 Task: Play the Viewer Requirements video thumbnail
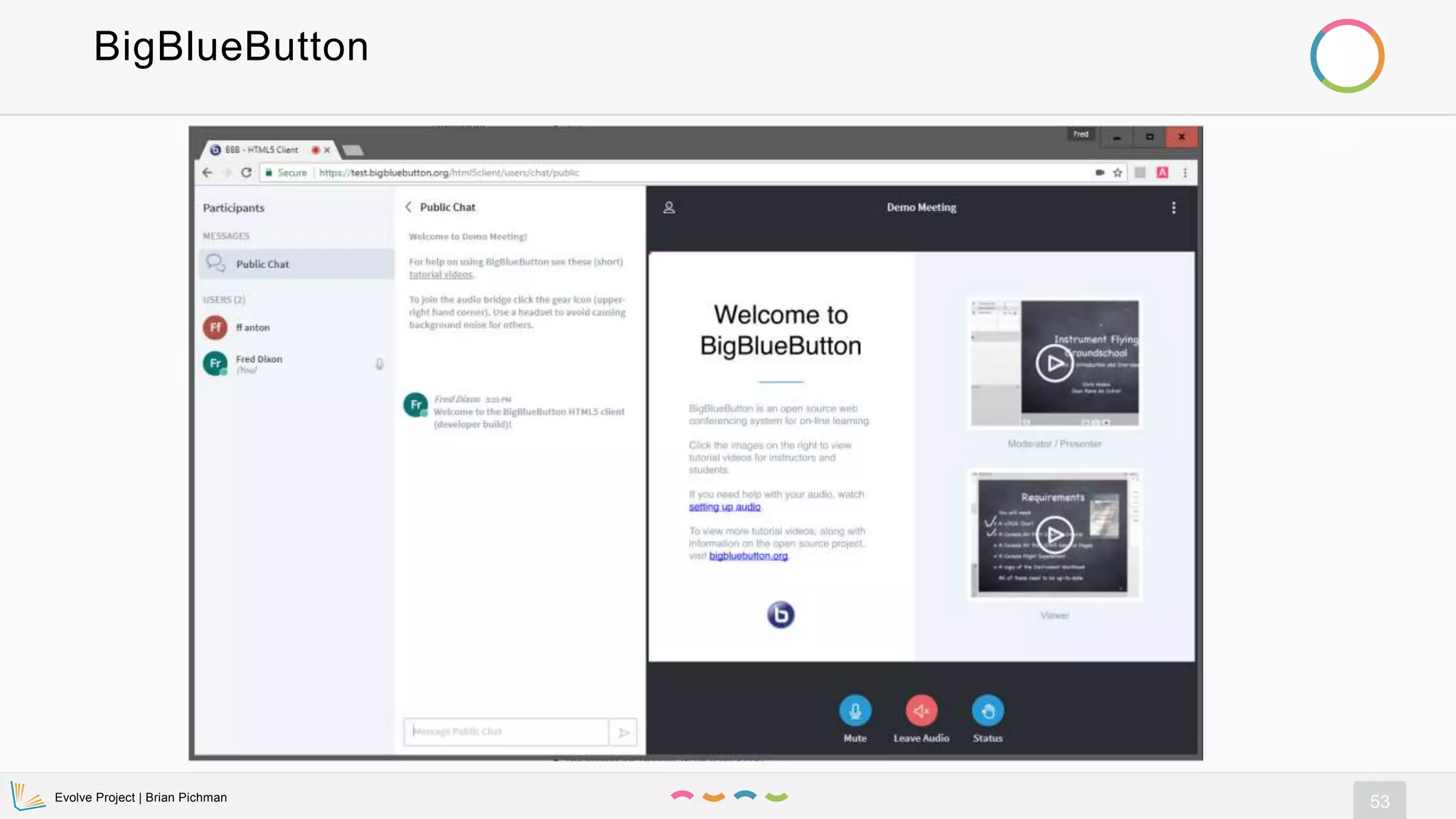pos(1055,535)
